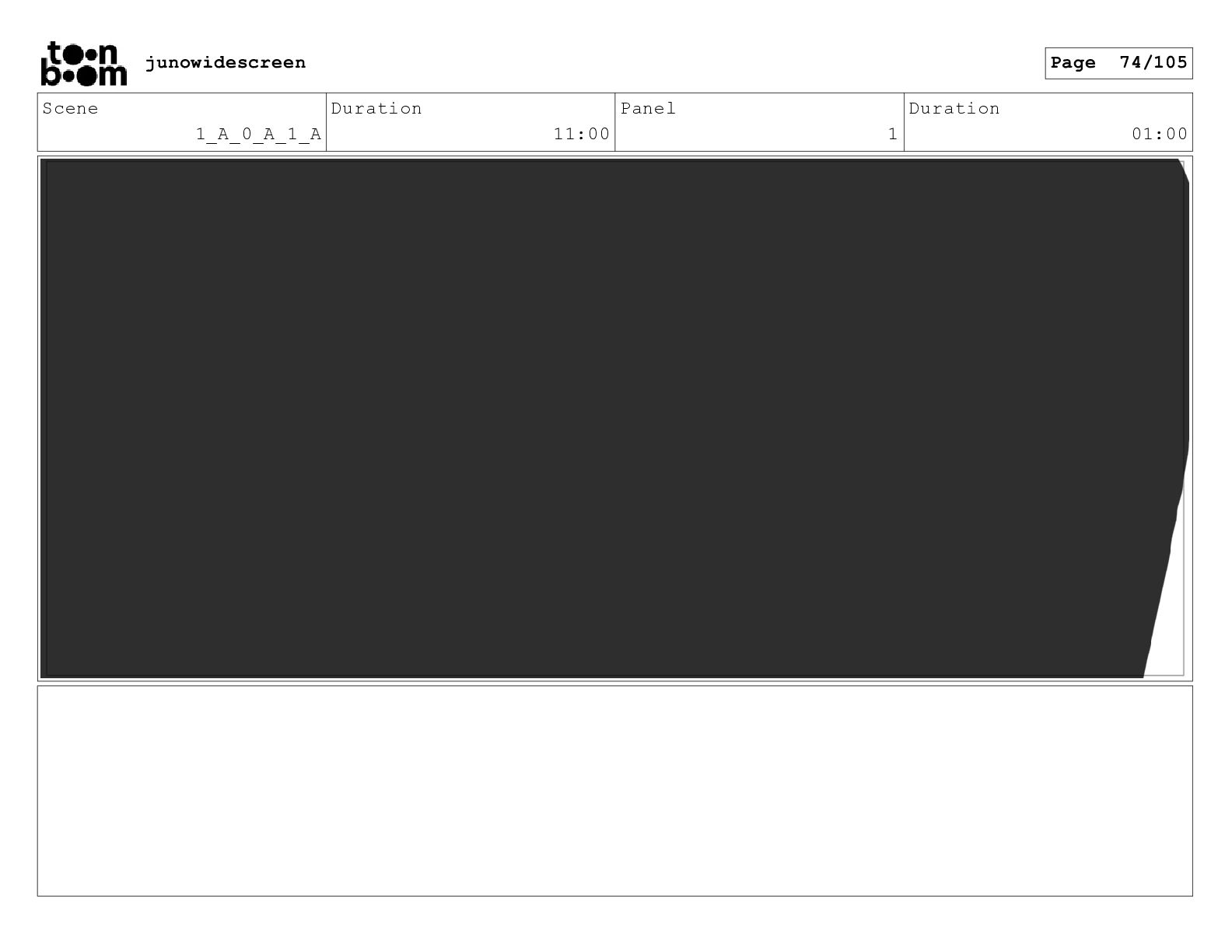Screen dimensions: 1232x952
Task: Select the word 'Page' in the page indicator
Action: click(1073, 63)
